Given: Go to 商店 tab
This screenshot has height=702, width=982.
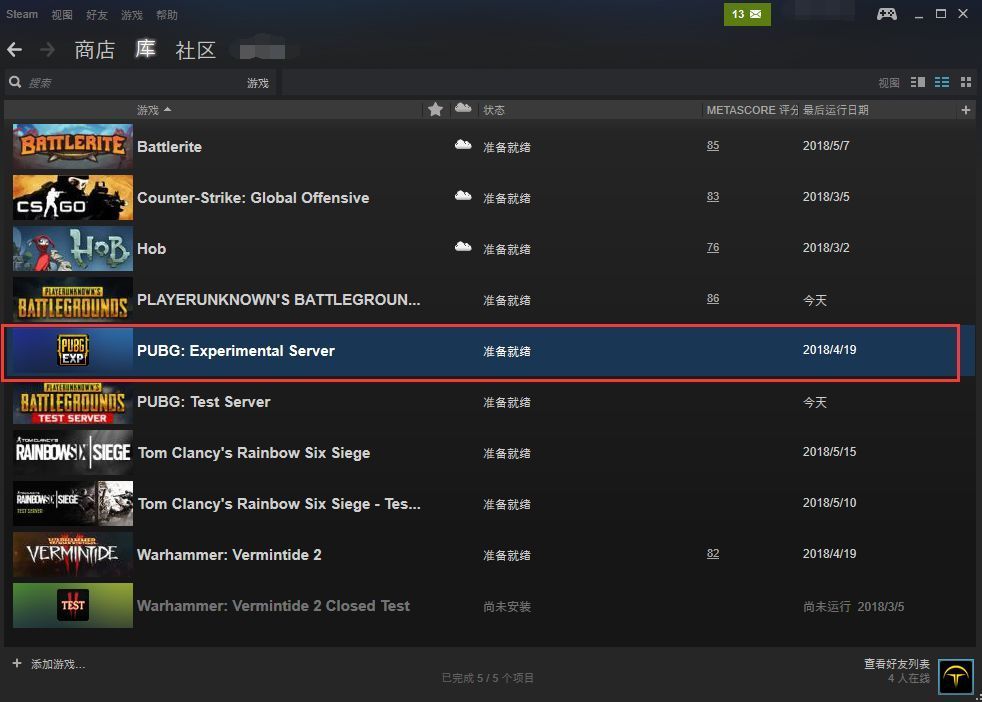Looking at the screenshot, I should tap(95, 50).
